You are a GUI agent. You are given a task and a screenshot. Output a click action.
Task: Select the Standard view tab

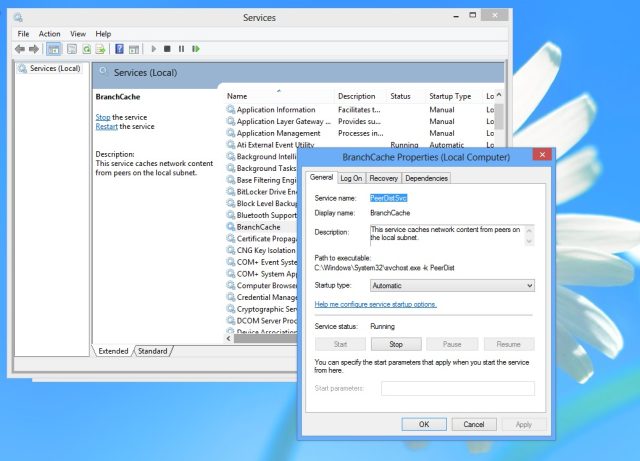(153, 351)
